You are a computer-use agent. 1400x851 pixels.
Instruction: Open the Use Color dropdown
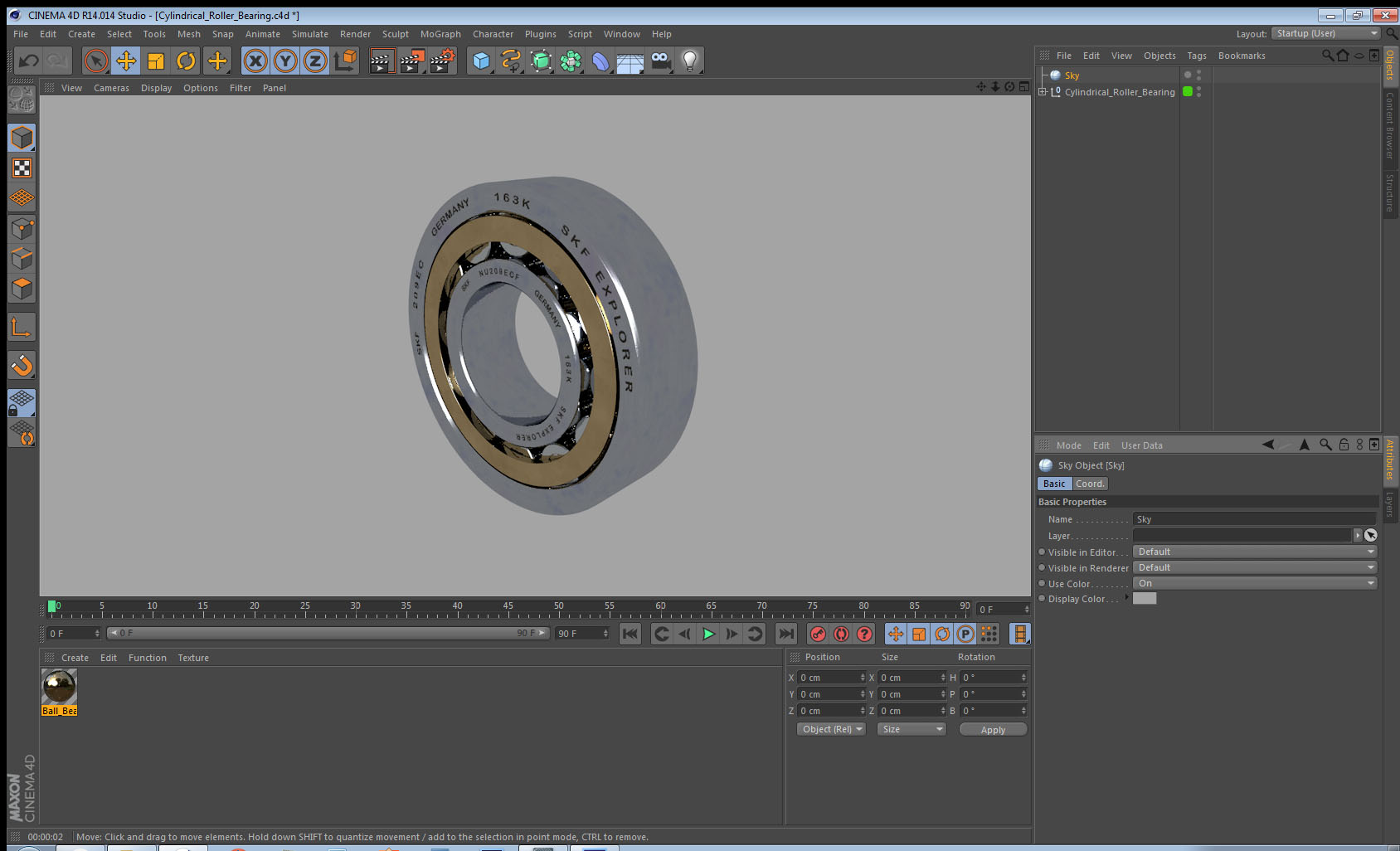point(1255,583)
